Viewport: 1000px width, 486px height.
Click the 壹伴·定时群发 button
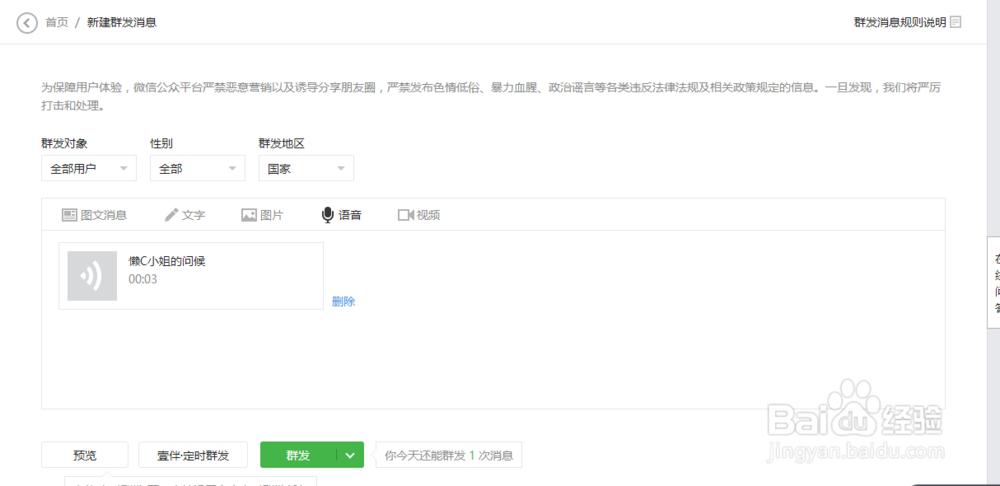point(193,455)
